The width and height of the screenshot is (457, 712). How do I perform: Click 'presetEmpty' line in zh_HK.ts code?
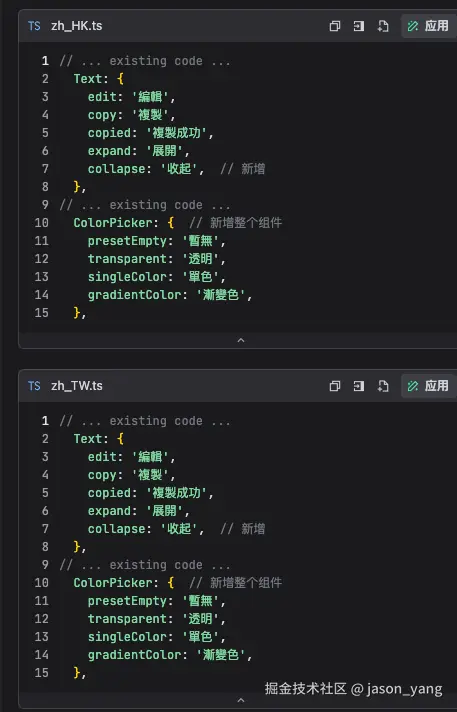157,241
